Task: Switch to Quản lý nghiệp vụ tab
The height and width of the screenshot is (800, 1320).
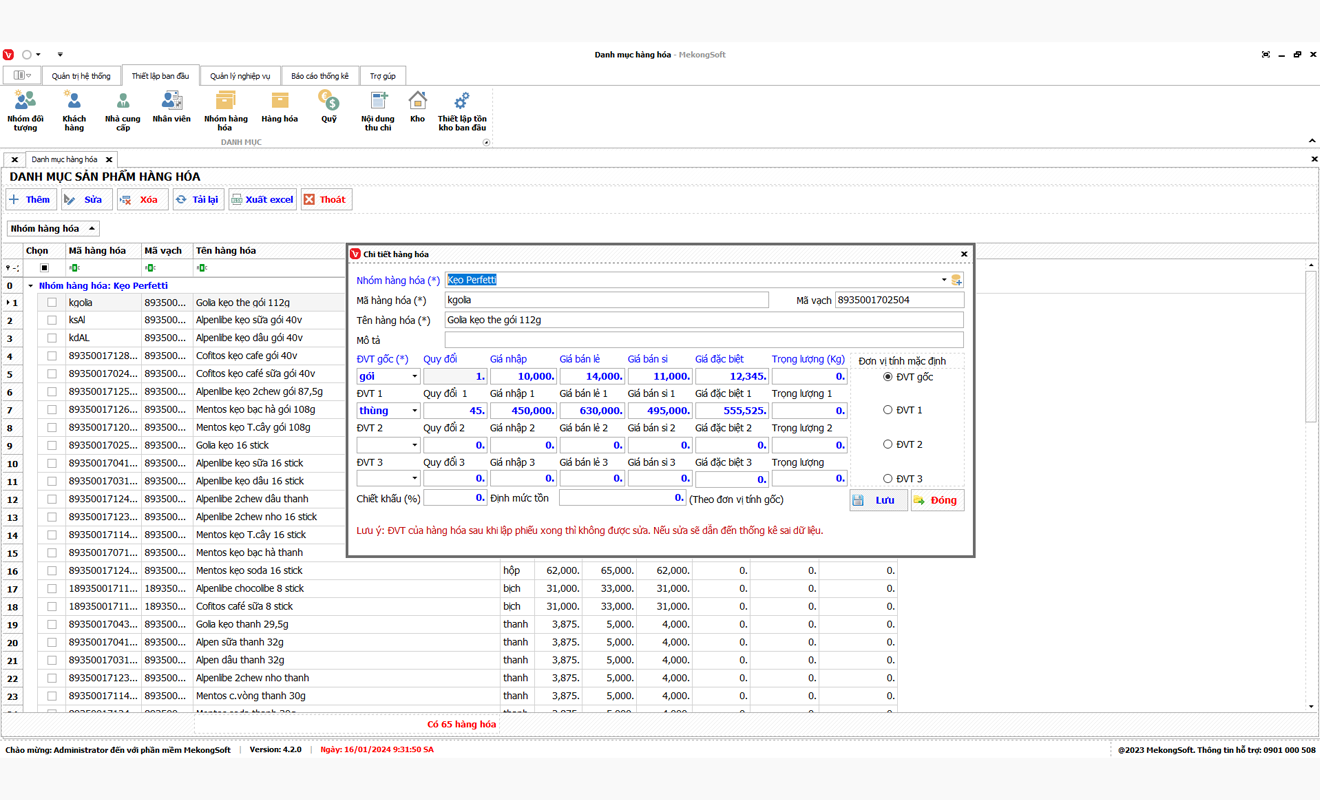Action: (240, 76)
